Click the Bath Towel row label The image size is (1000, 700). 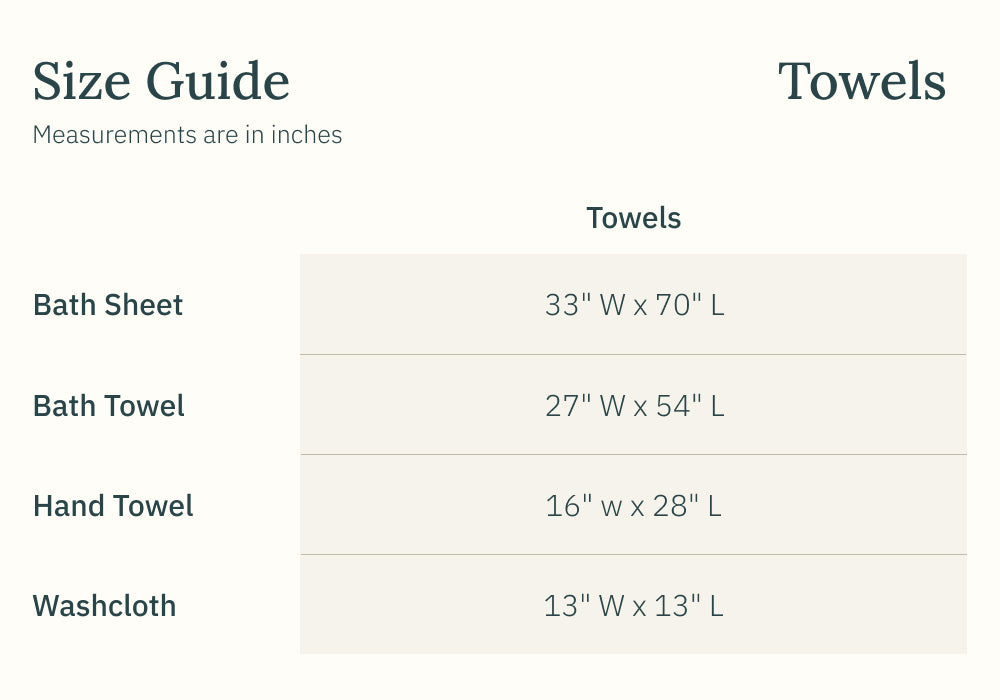point(109,406)
